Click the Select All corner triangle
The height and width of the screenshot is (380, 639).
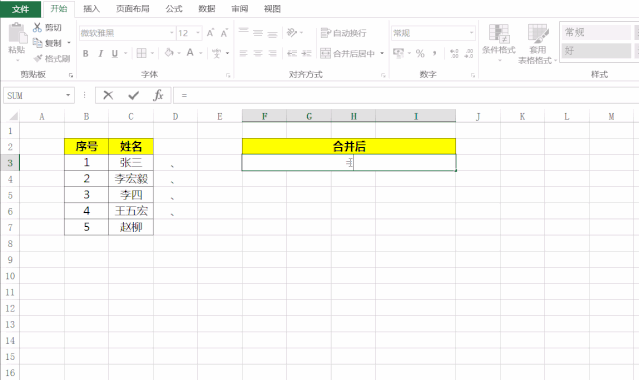click(13, 117)
